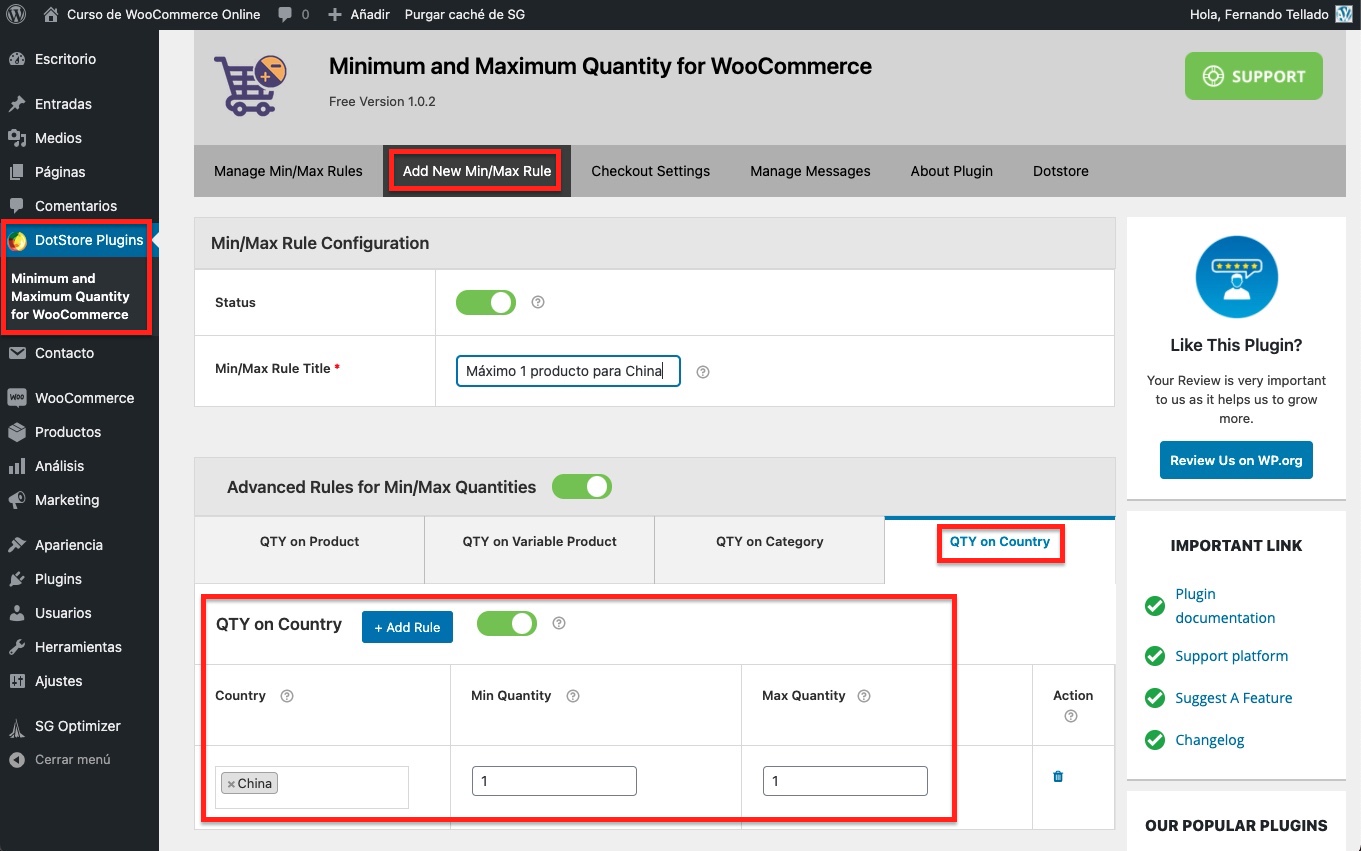Click the Min/Max Rule Title input field
Viewport: 1361px width, 851px height.
[x=568, y=371]
